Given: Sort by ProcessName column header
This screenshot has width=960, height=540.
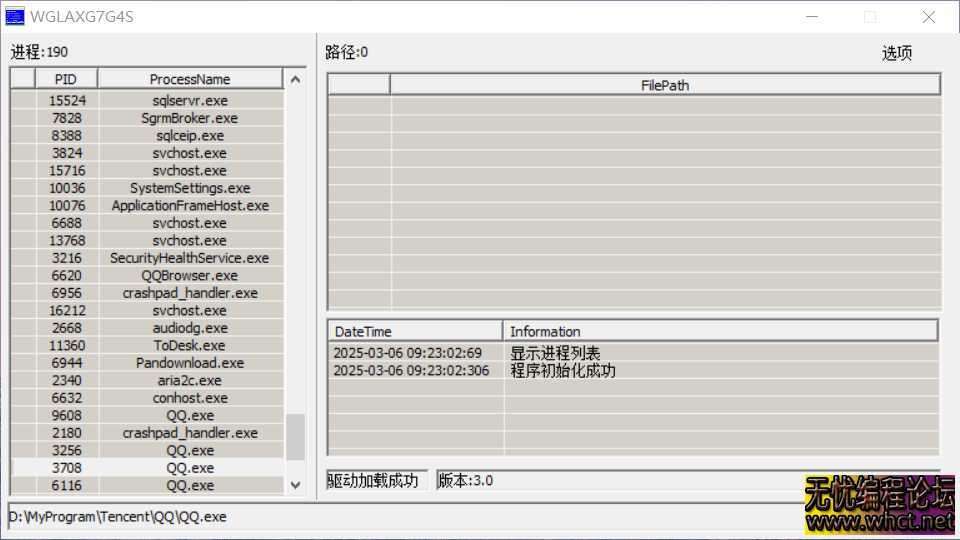Looking at the screenshot, I should pyautogui.click(x=190, y=79).
